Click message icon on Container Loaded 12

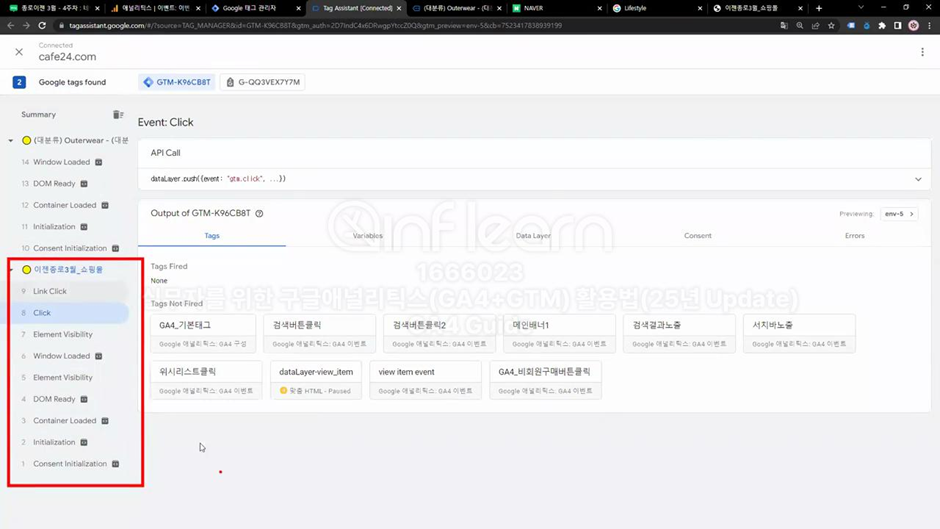click(105, 205)
